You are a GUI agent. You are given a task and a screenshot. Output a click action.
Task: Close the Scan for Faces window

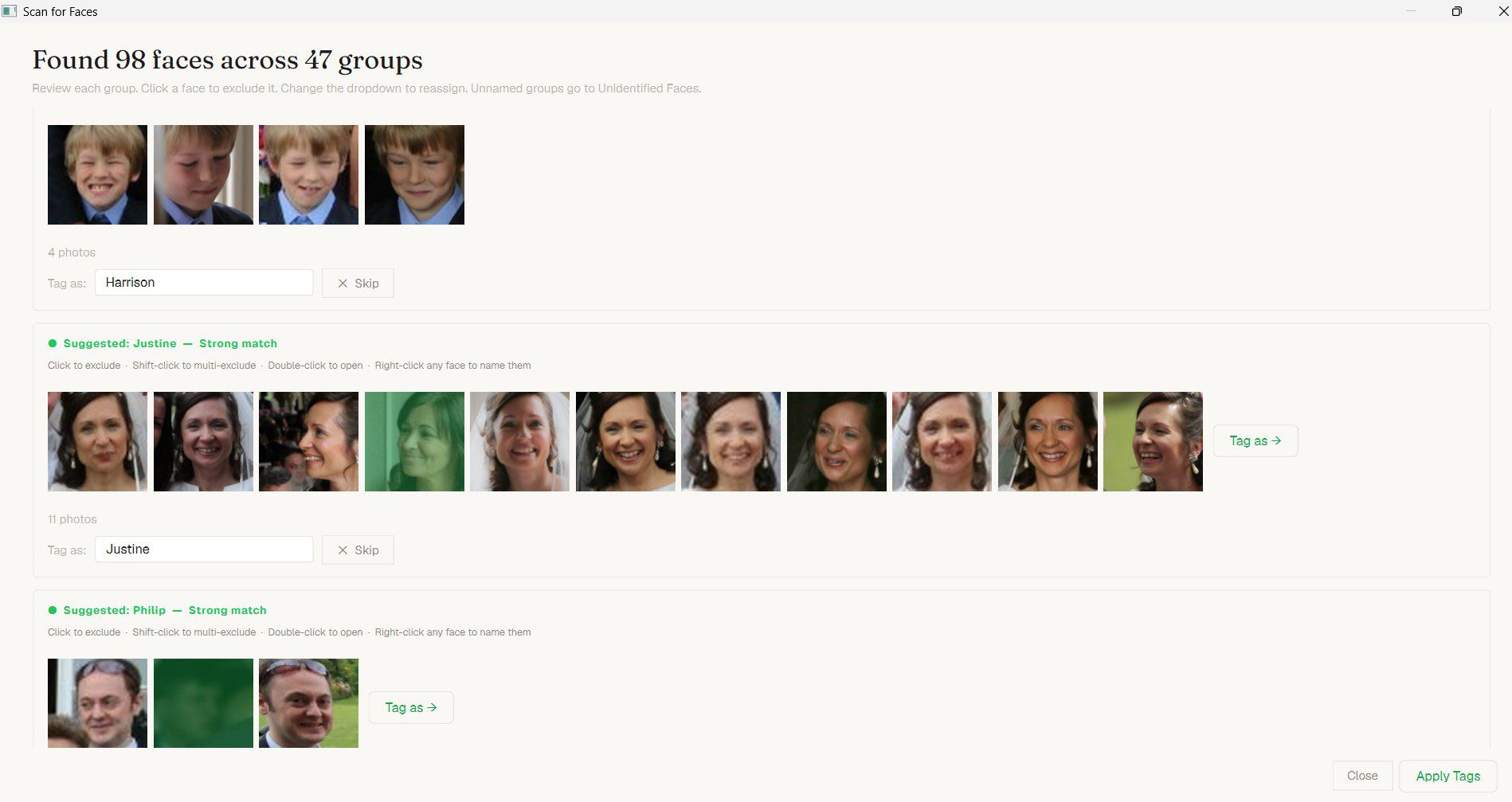[1503, 11]
